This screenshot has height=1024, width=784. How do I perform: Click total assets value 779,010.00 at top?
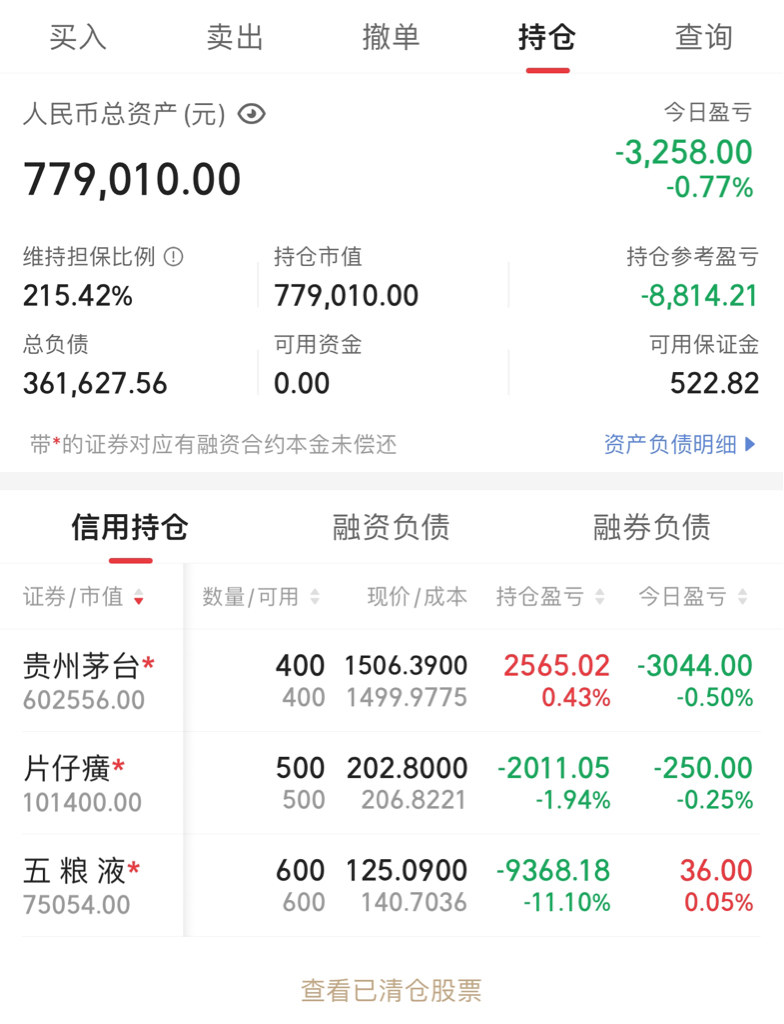tap(133, 180)
